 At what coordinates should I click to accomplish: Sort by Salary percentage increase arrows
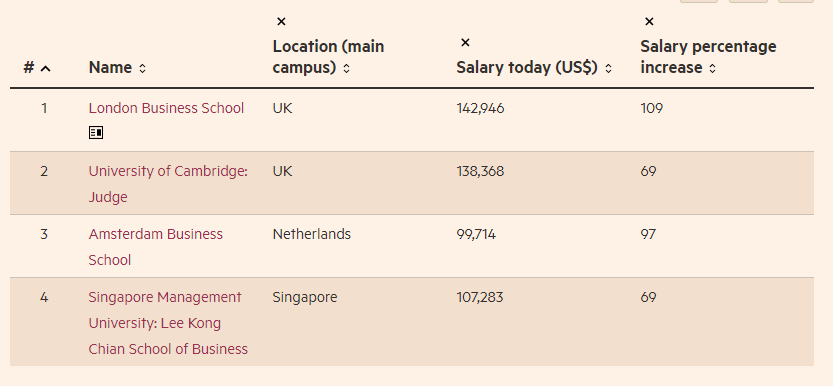coord(712,68)
